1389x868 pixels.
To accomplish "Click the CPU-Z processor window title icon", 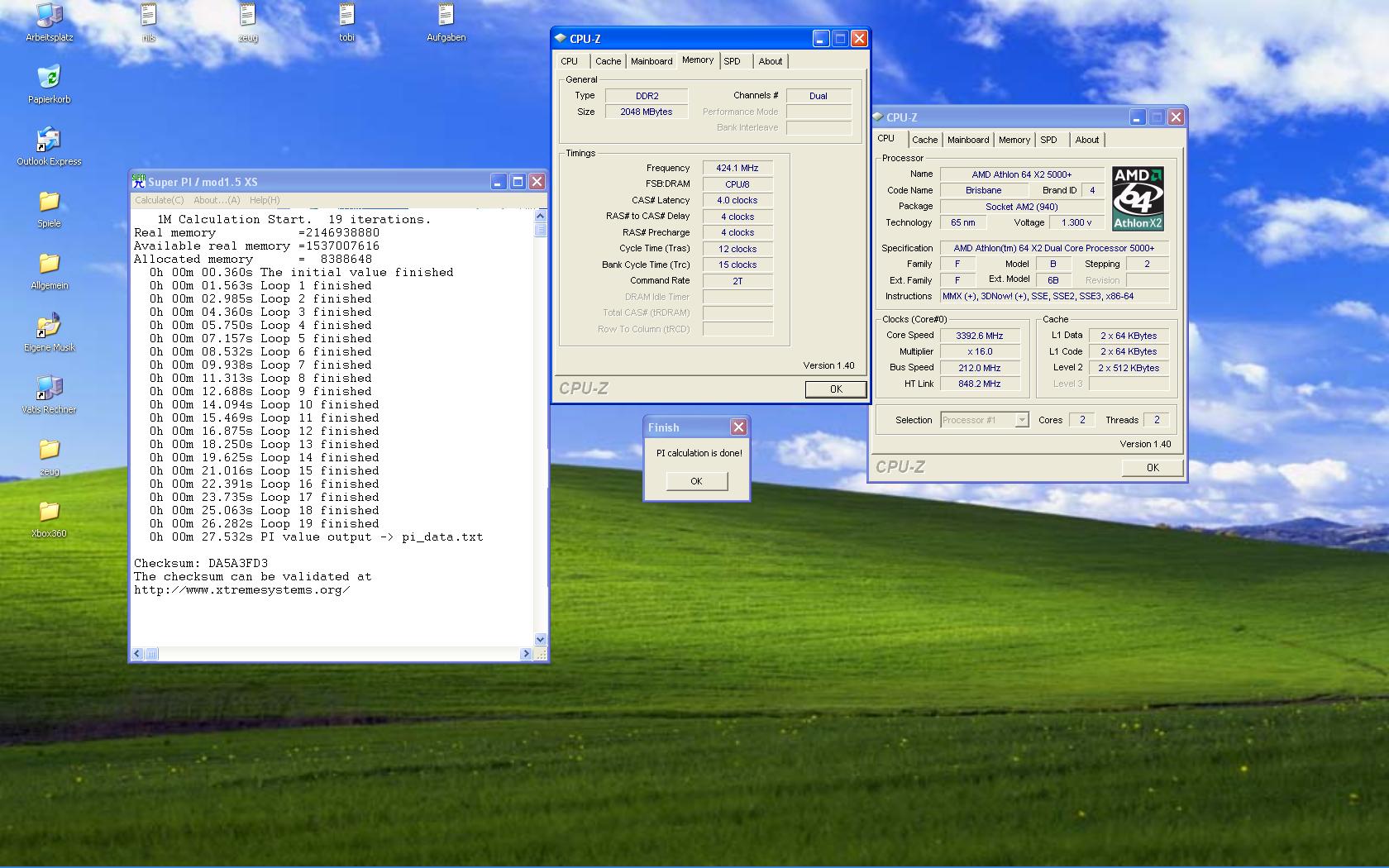I will click(x=877, y=117).
